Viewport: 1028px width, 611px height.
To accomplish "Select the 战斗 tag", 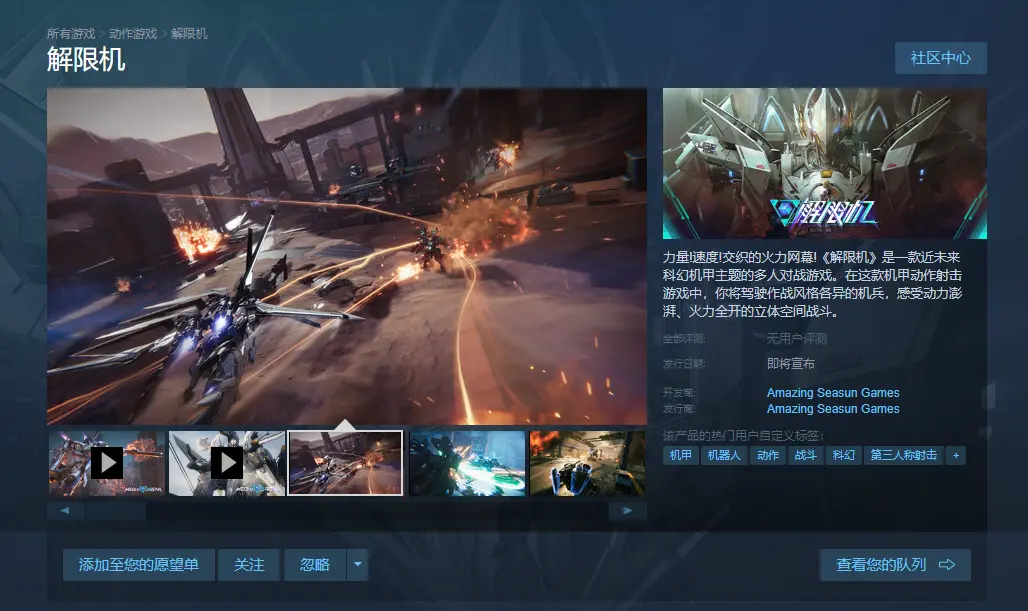I will 806,455.
